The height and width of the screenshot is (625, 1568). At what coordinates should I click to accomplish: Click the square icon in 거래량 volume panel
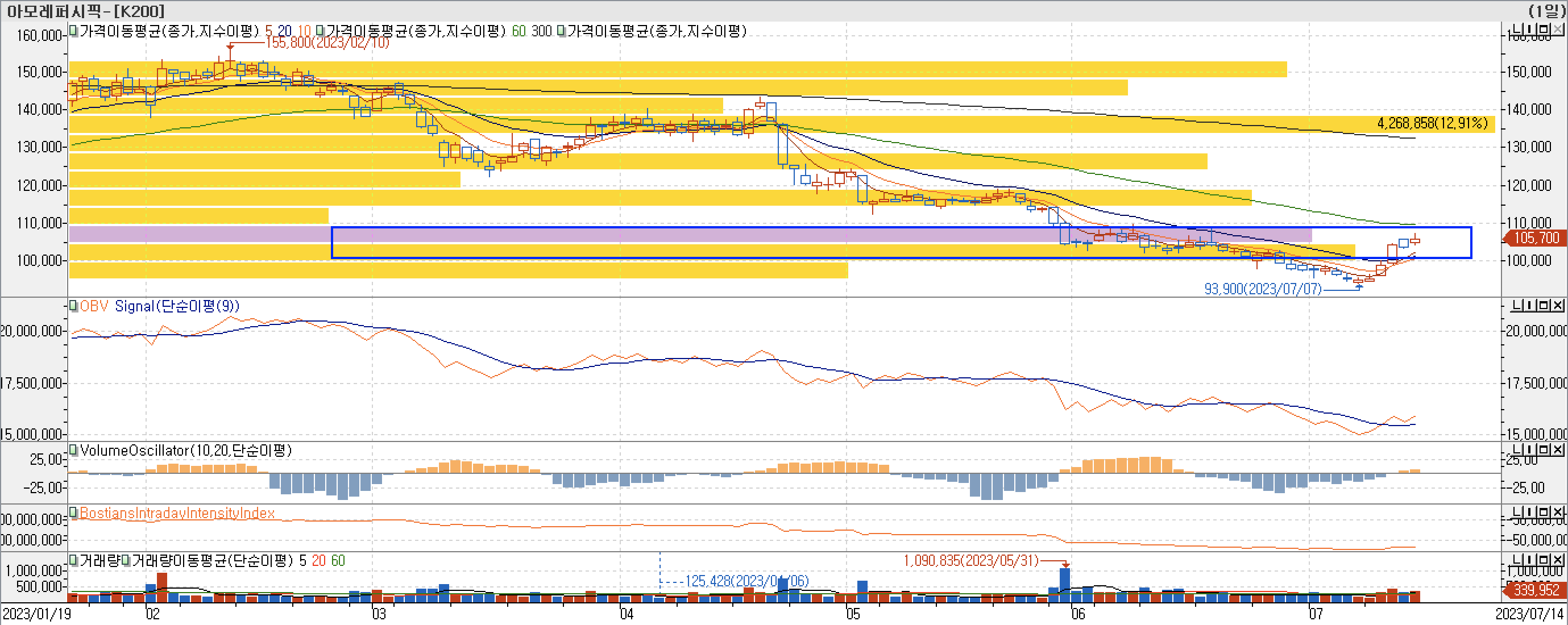tap(1544, 559)
